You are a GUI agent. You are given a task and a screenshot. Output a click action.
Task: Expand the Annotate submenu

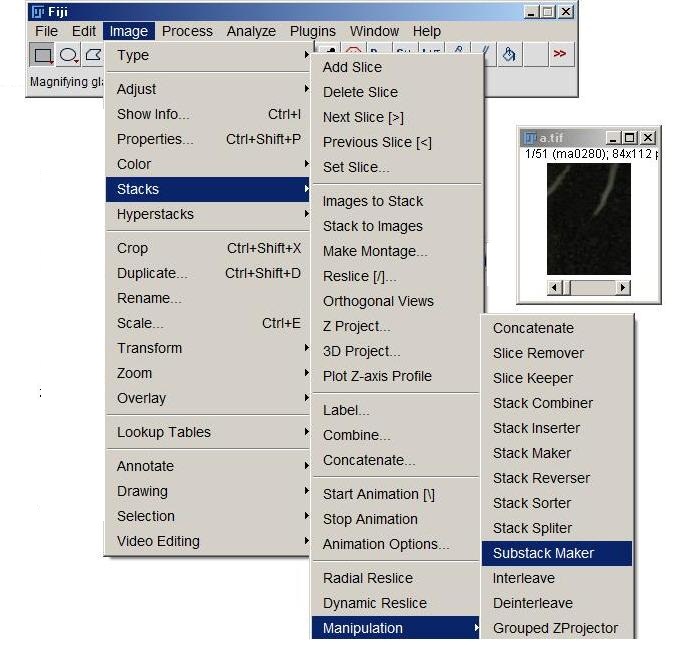(208, 466)
